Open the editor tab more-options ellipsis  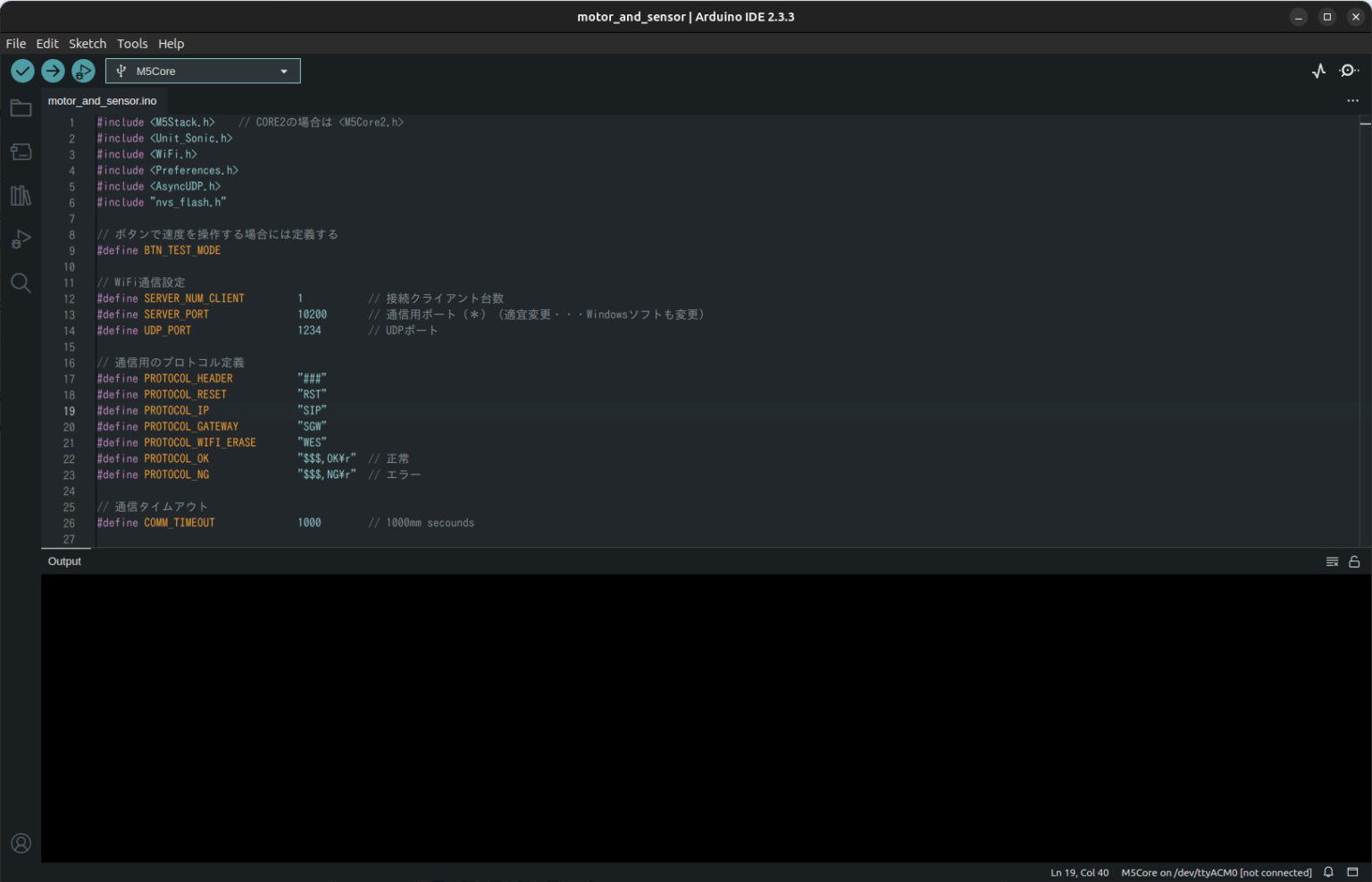[x=1352, y=101]
